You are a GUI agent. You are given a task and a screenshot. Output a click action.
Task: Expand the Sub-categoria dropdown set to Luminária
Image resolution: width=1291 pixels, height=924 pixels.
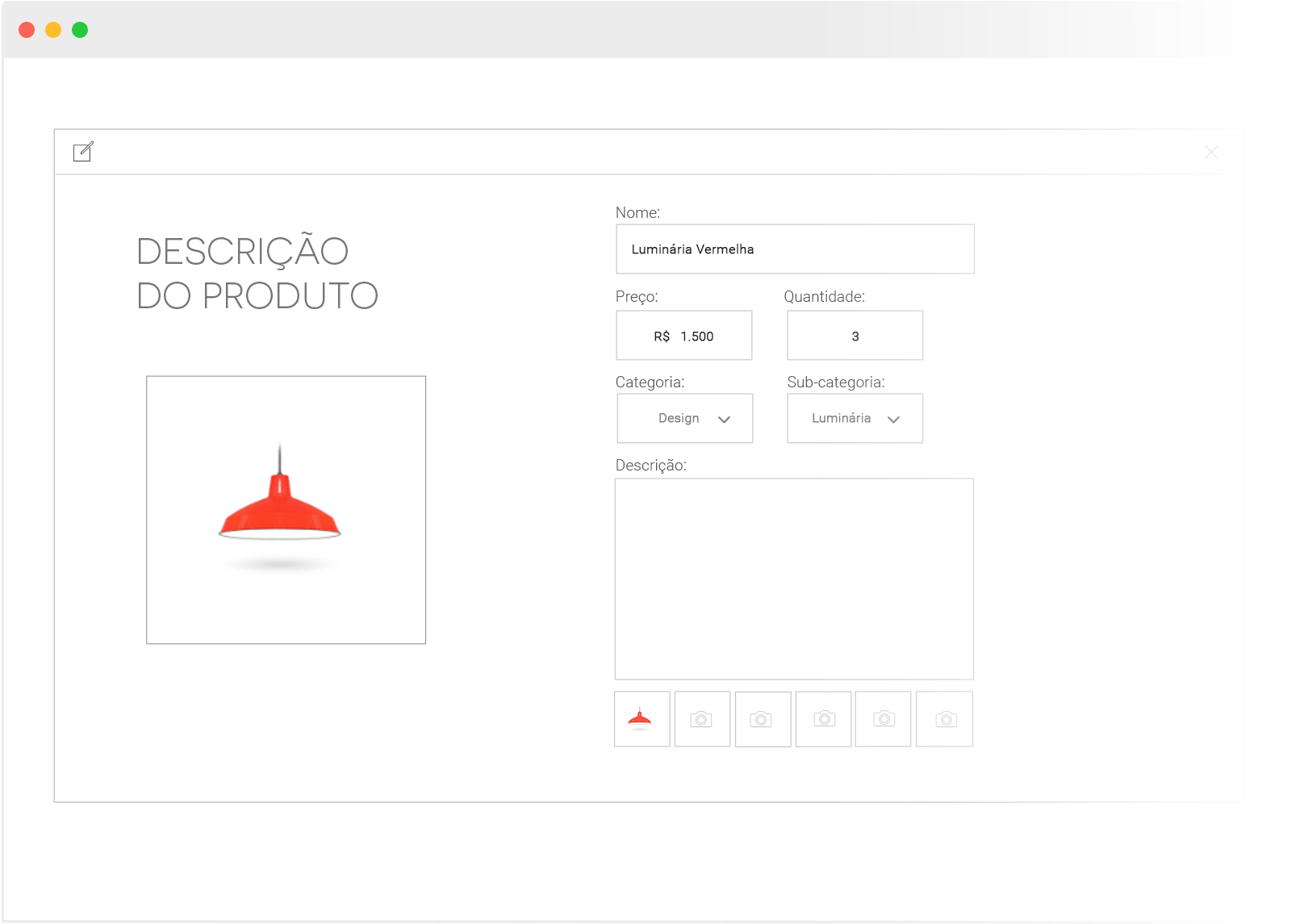point(854,419)
